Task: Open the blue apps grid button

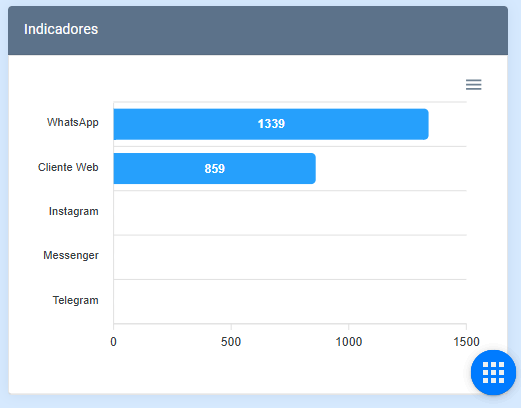Action: point(493,372)
